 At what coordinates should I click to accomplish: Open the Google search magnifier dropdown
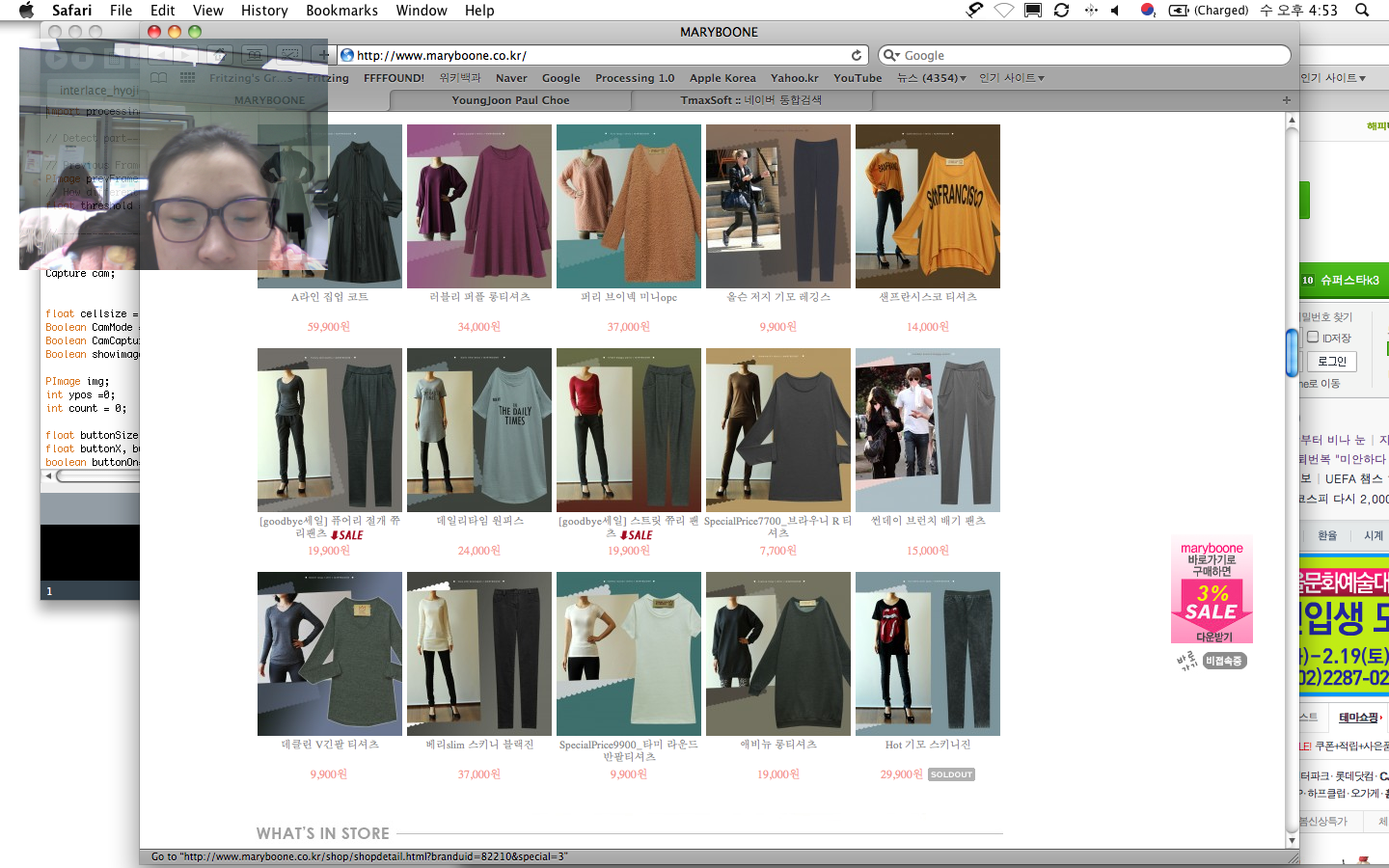coord(892,56)
